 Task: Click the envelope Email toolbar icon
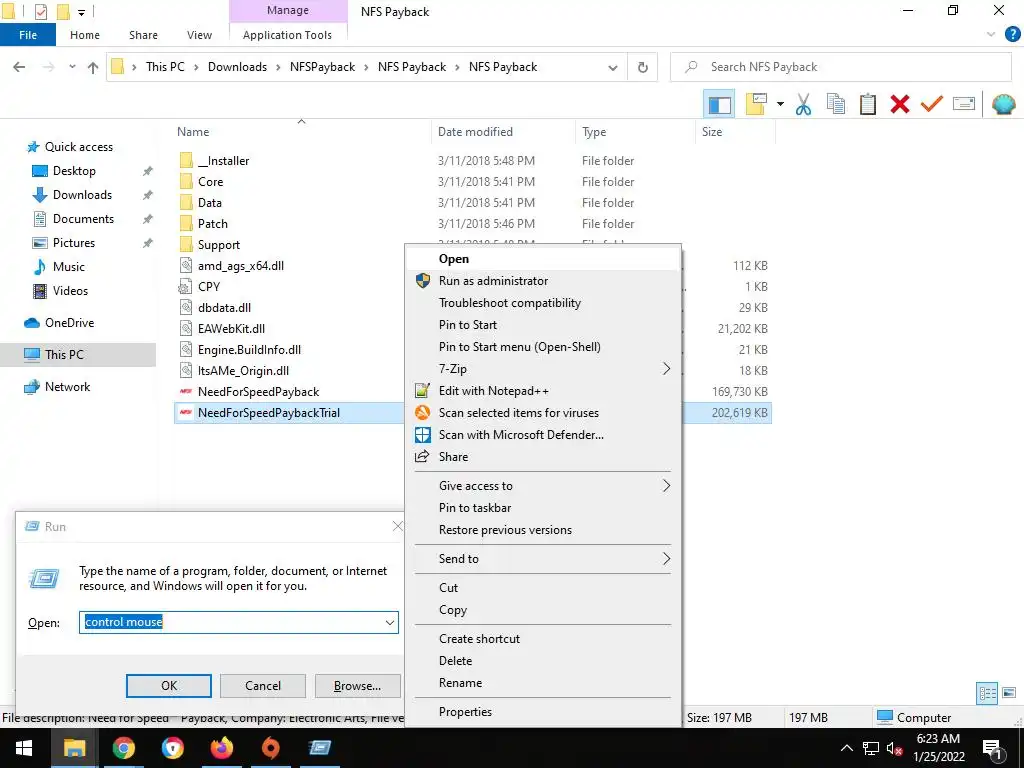(x=964, y=104)
